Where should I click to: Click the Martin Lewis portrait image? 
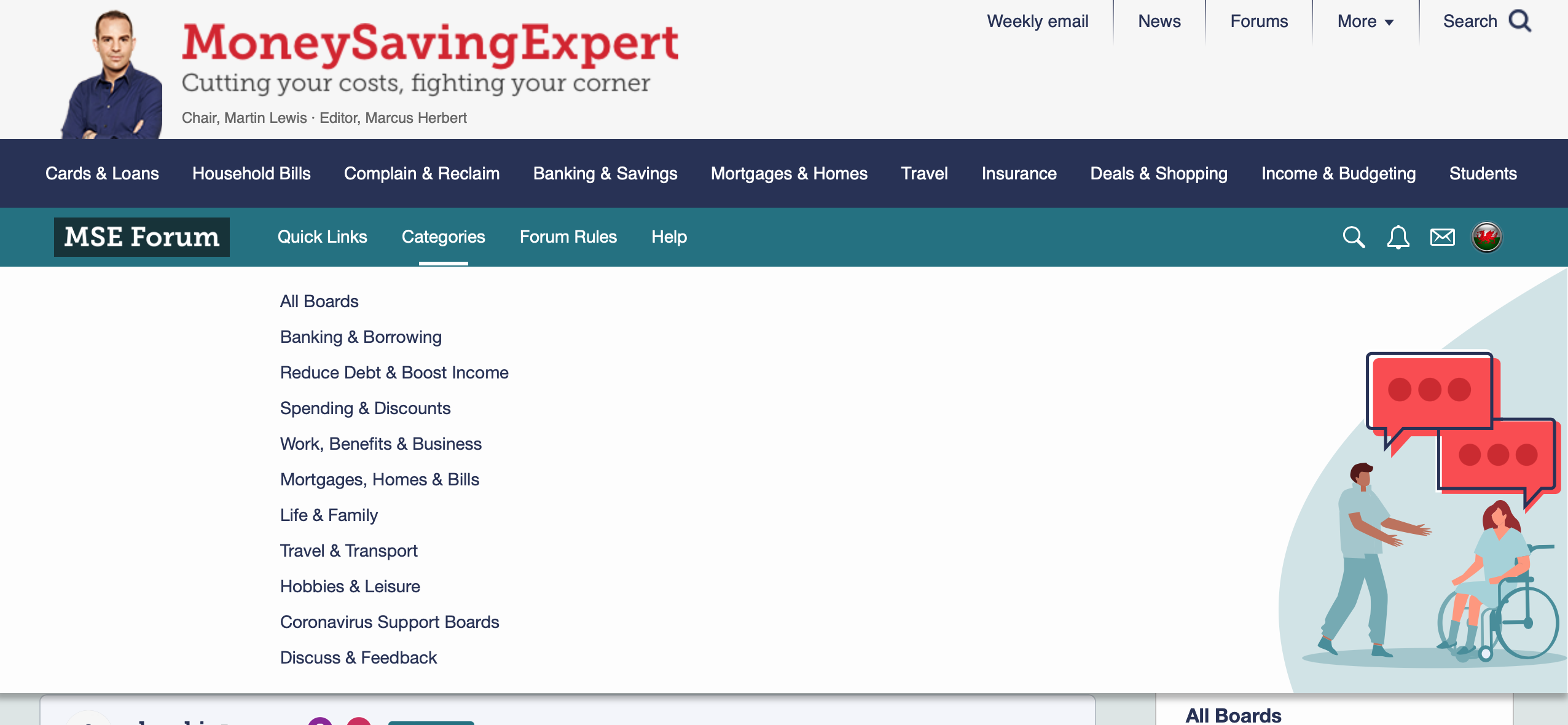[x=112, y=74]
